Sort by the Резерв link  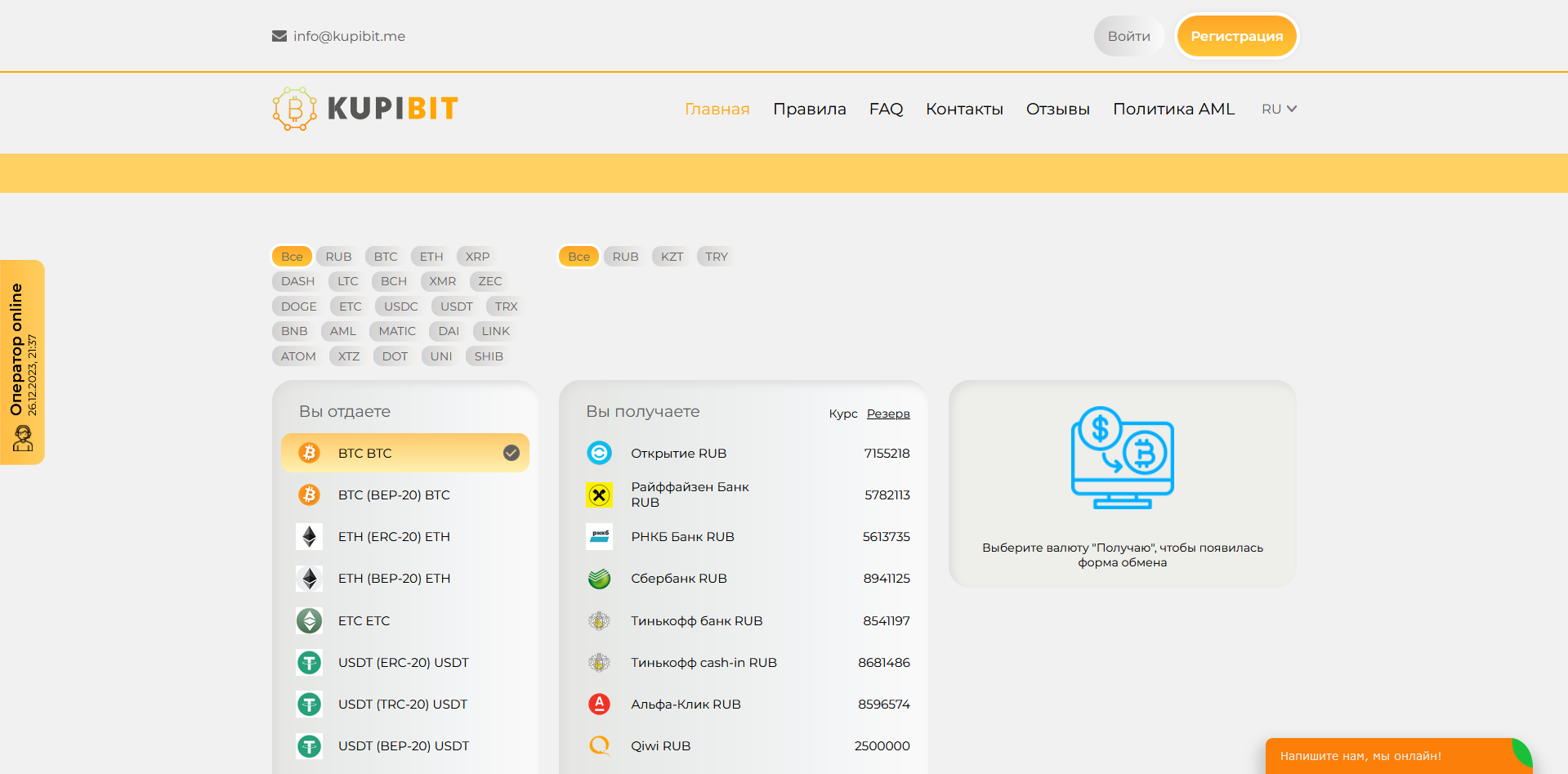(x=888, y=414)
